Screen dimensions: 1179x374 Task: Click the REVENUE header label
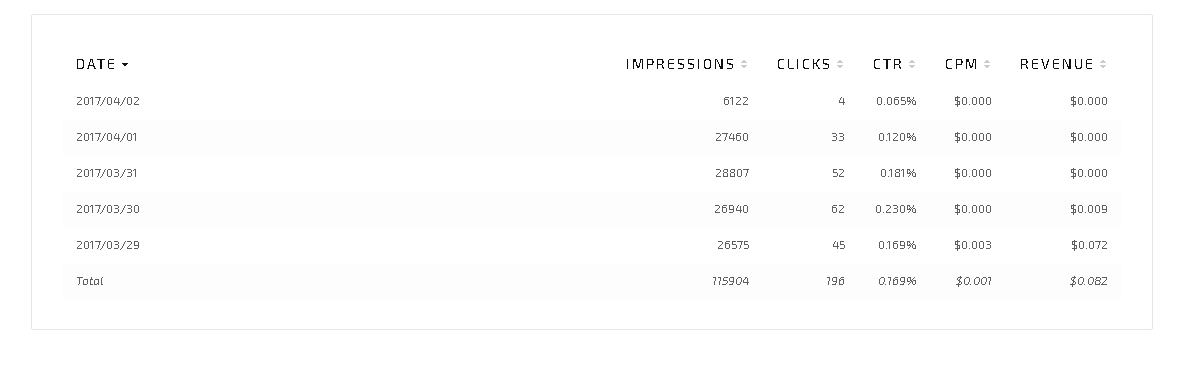(x=1056, y=65)
